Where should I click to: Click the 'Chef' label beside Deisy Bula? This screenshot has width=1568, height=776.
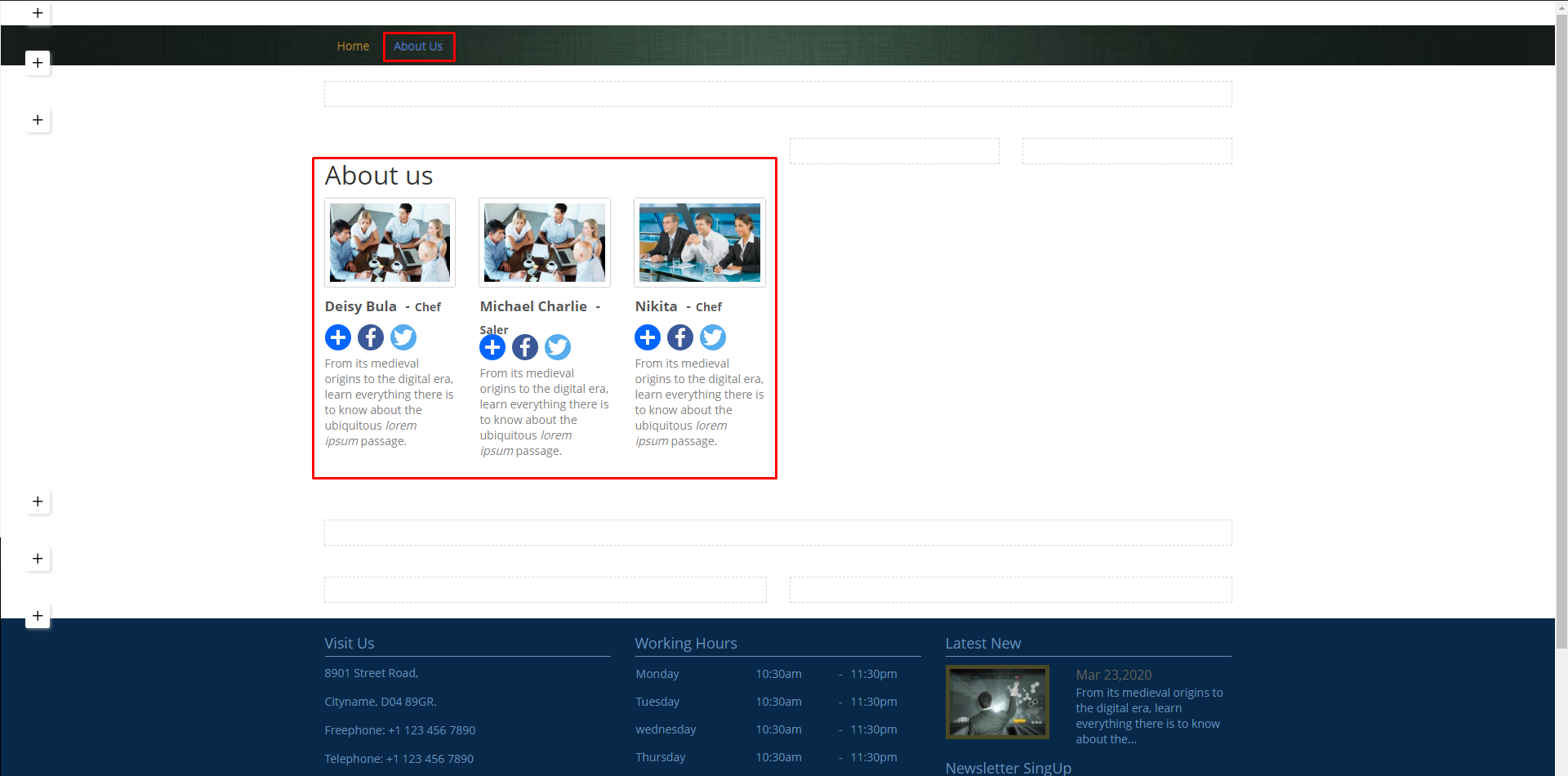tap(428, 307)
